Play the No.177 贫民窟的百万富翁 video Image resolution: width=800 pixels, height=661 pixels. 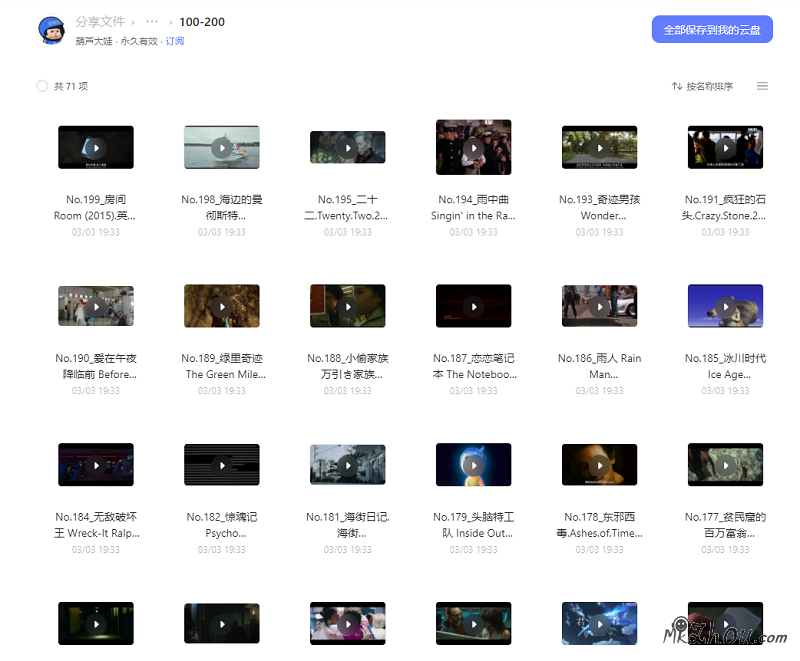pyautogui.click(x=726, y=465)
